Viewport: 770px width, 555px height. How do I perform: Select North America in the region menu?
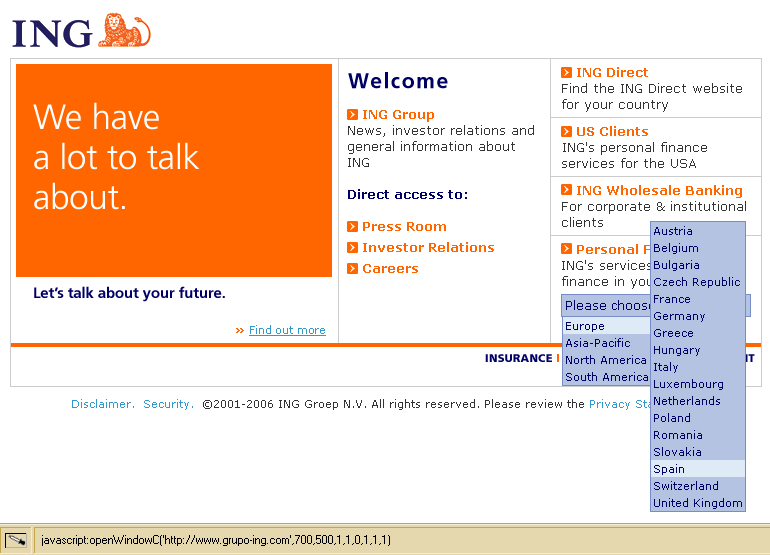point(606,360)
